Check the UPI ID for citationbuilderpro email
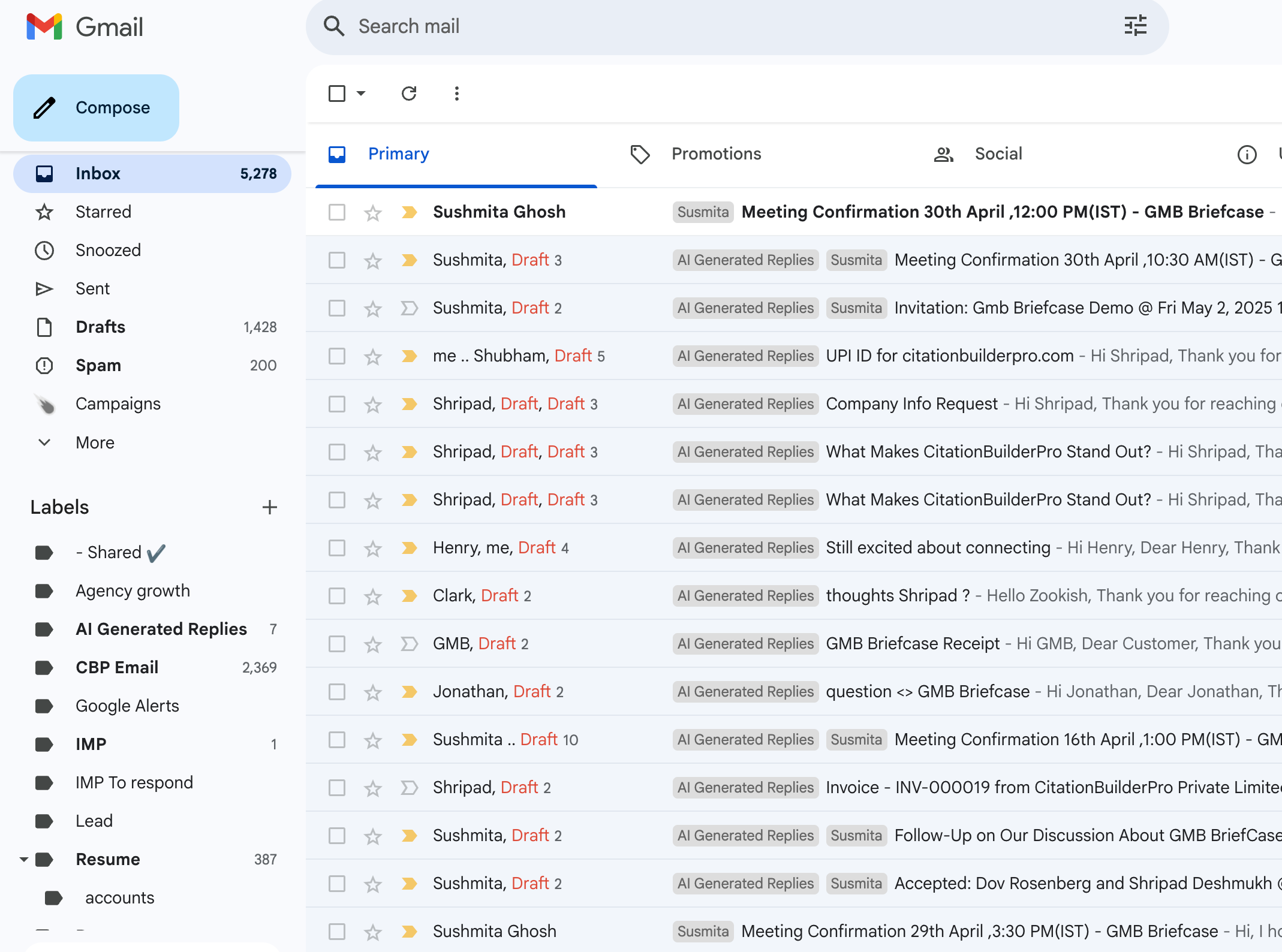Viewport: 1282px width, 952px height. coord(337,356)
